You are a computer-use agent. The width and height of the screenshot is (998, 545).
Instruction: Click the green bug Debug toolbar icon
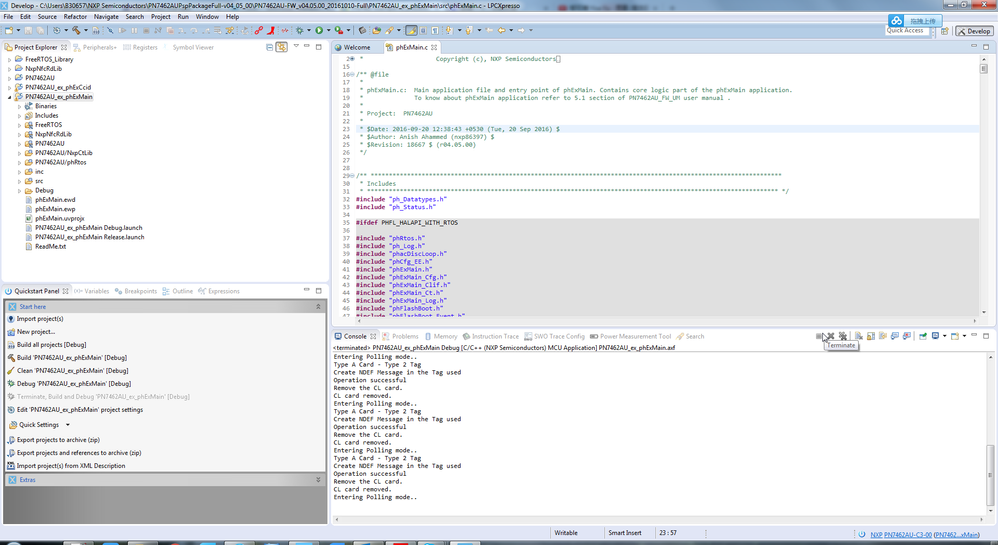click(x=299, y=30)
